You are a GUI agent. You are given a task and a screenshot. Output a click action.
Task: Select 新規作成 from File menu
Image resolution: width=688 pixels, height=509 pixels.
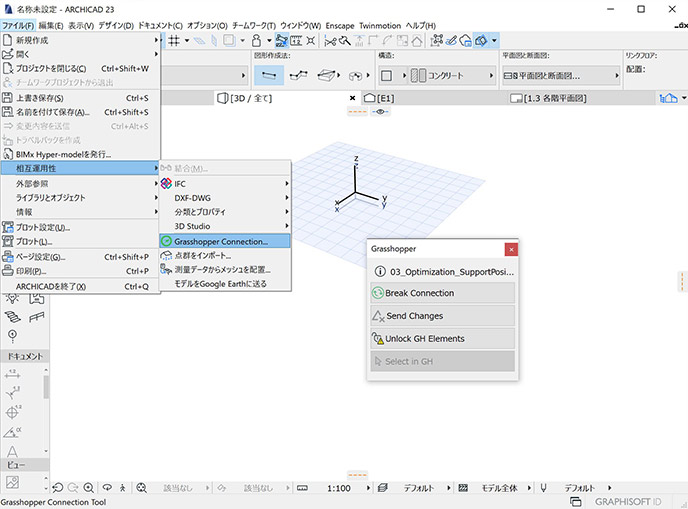click(81, 40)
